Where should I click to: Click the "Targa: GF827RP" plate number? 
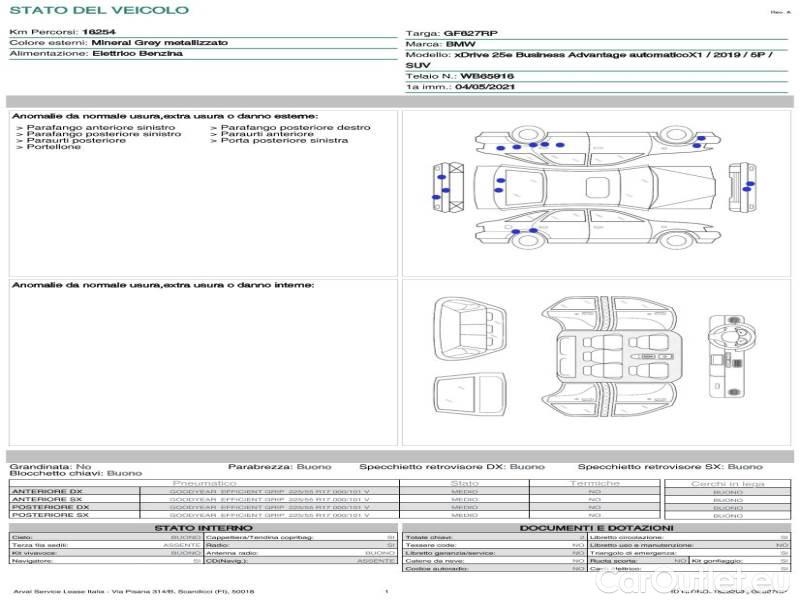tap(452, 33)
